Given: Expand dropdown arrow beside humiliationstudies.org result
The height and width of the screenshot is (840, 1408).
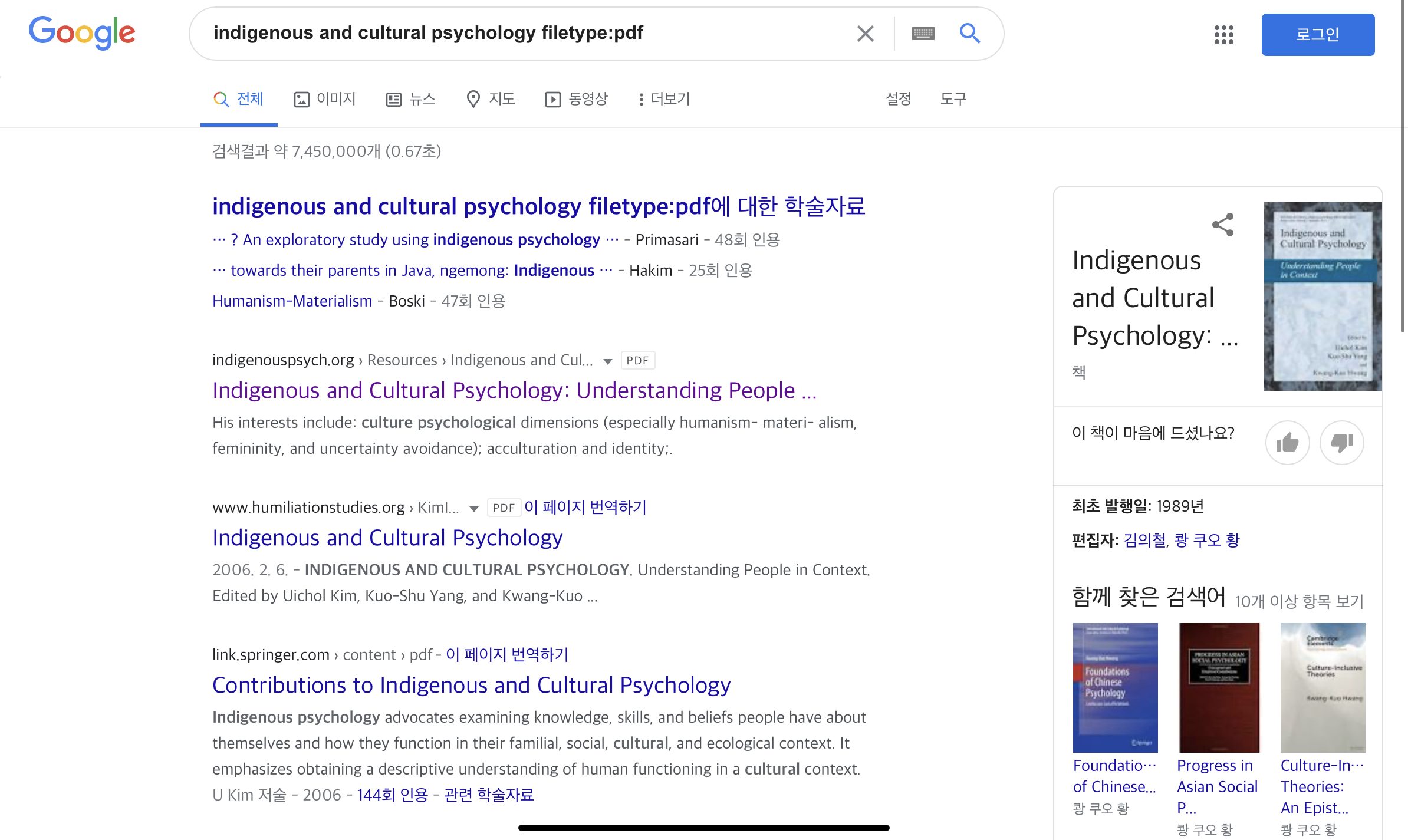Looking at the screenshot, I should 473,509.
